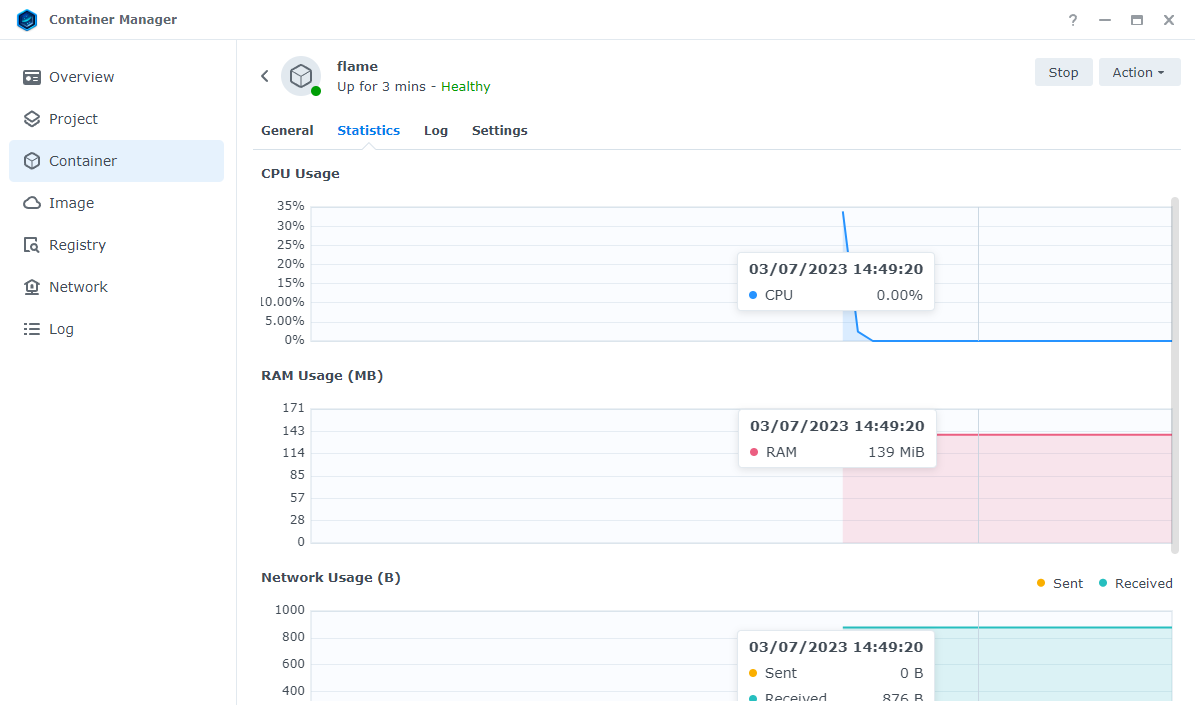Image resolution: width=1195 pixels, height=705 pixels.
Task: Click the Registry search icon
Action: [31, 245]
